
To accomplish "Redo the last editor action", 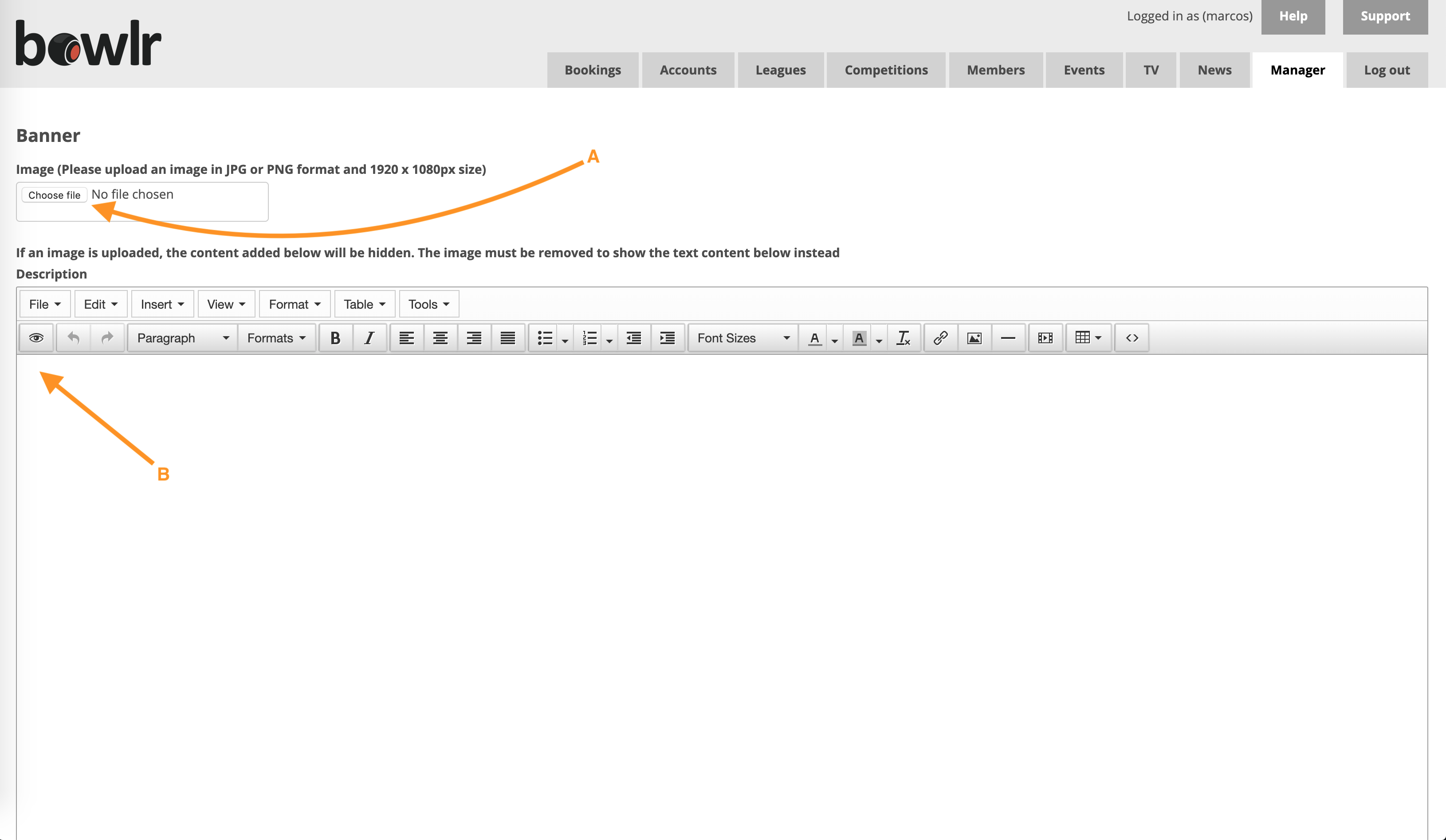I will click(107, 338).
